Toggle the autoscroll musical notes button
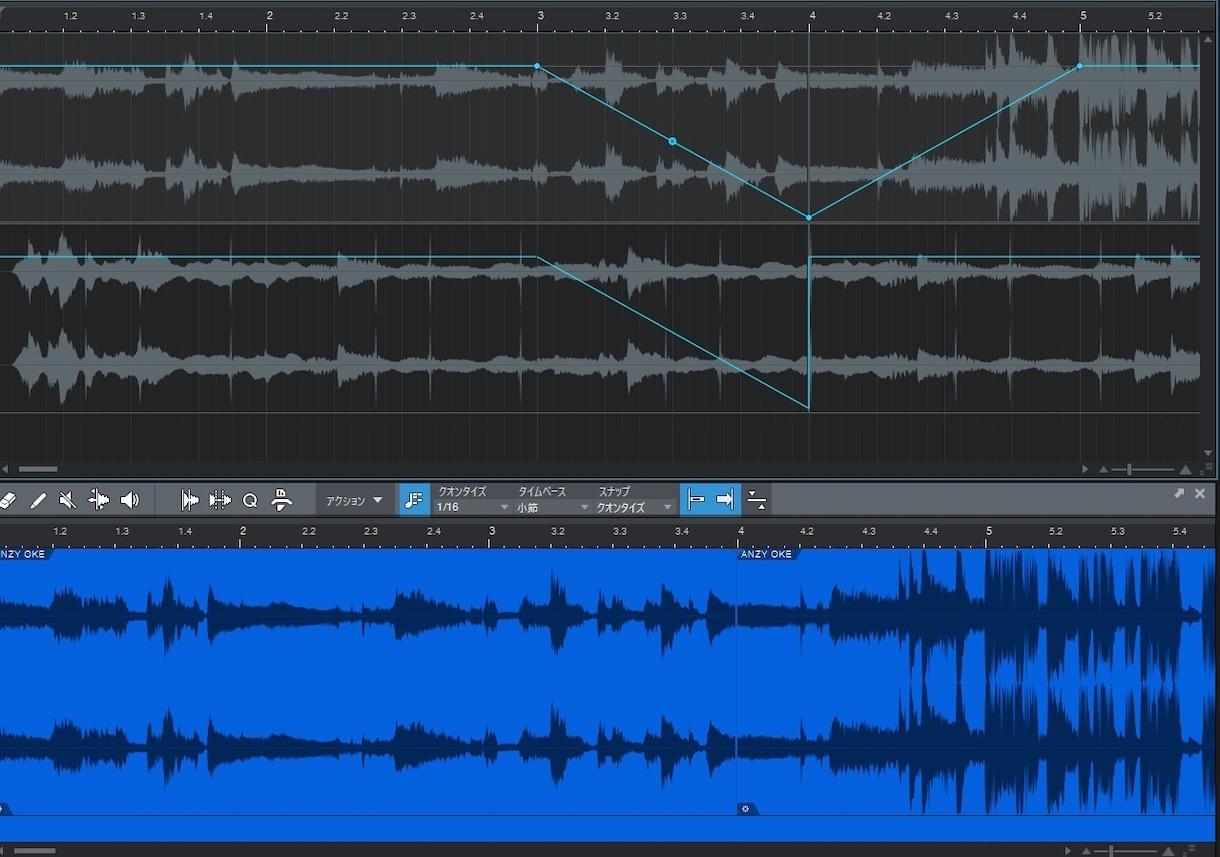This screenshot has height=857, width=1220. pyautogui.click(x=415, y=499)
